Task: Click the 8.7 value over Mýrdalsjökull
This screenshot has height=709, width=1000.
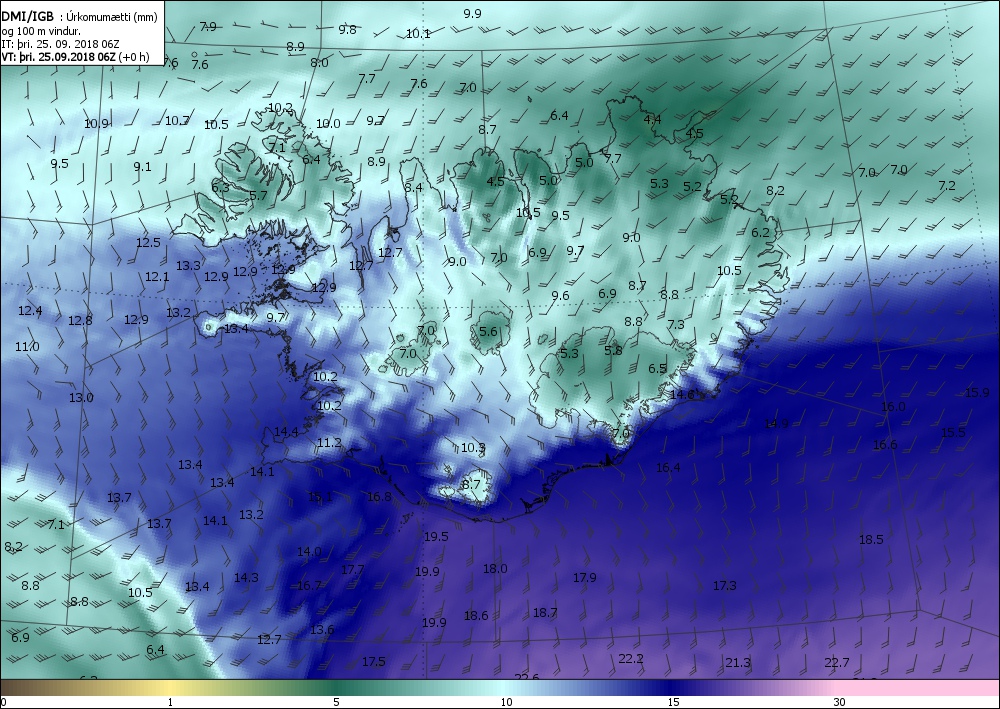Action: click(x=471, y=485)
